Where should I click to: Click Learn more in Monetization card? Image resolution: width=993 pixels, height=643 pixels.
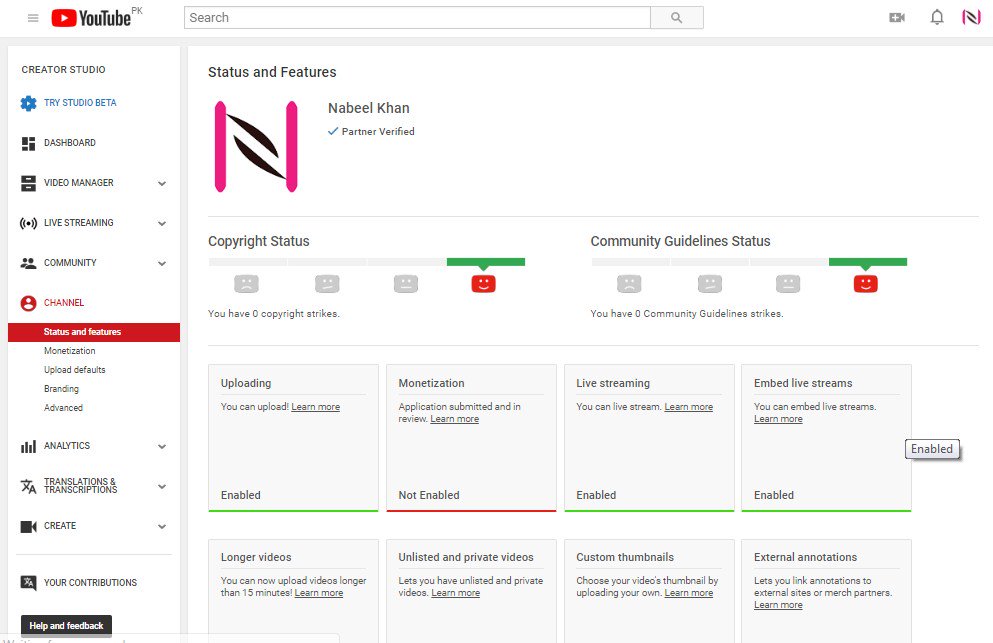(455, 419)
